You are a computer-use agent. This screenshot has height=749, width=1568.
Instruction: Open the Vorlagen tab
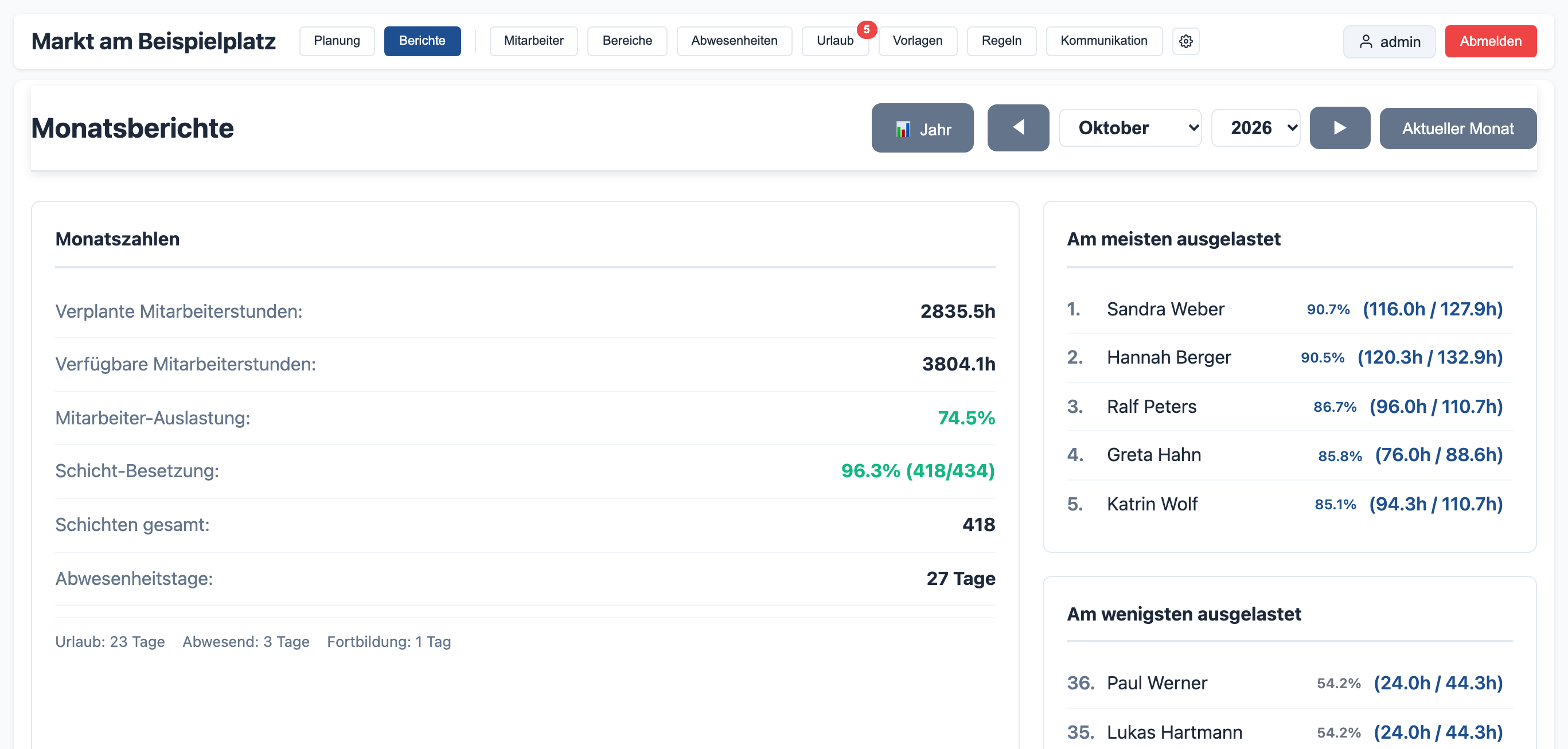coord(917,41)
